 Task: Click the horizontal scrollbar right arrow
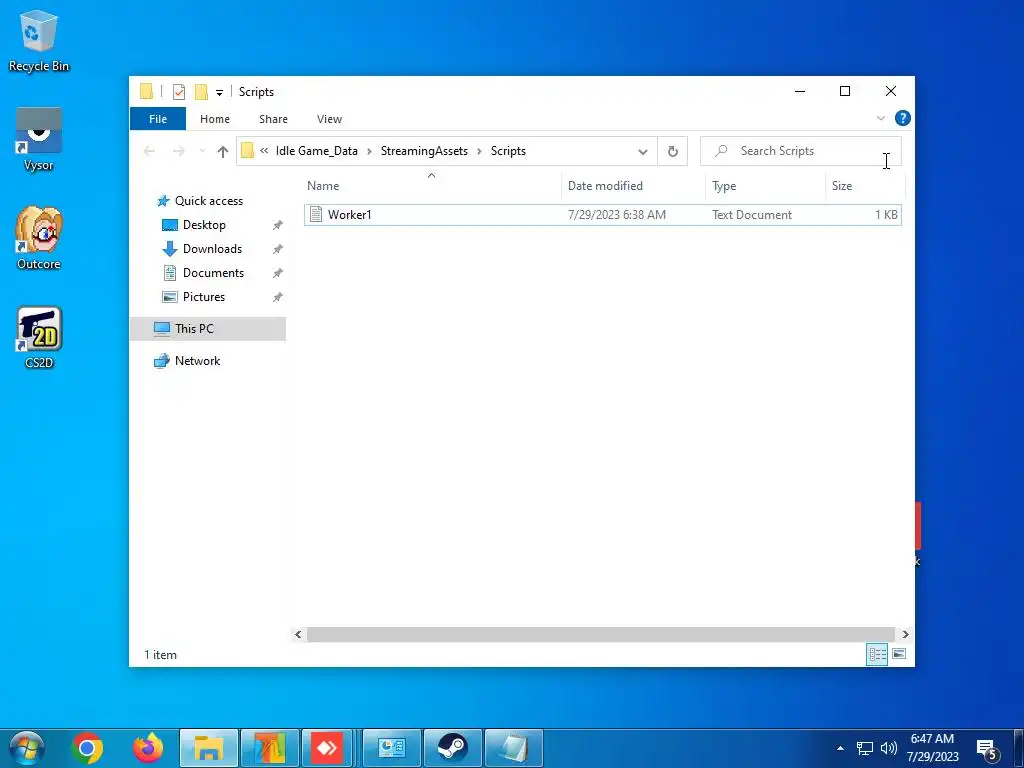coord(905,634)
